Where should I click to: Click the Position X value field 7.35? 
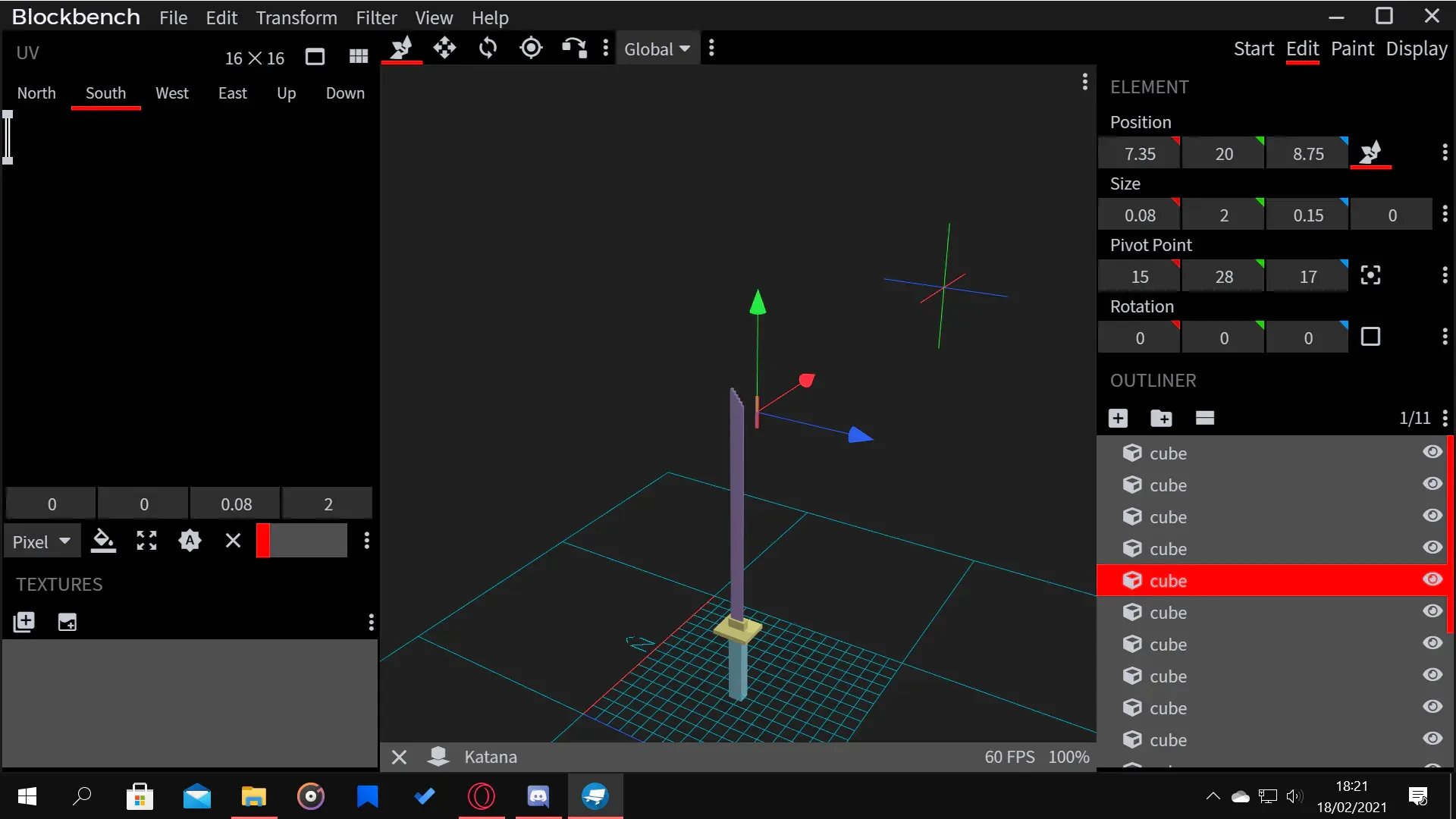(1140, 153)
